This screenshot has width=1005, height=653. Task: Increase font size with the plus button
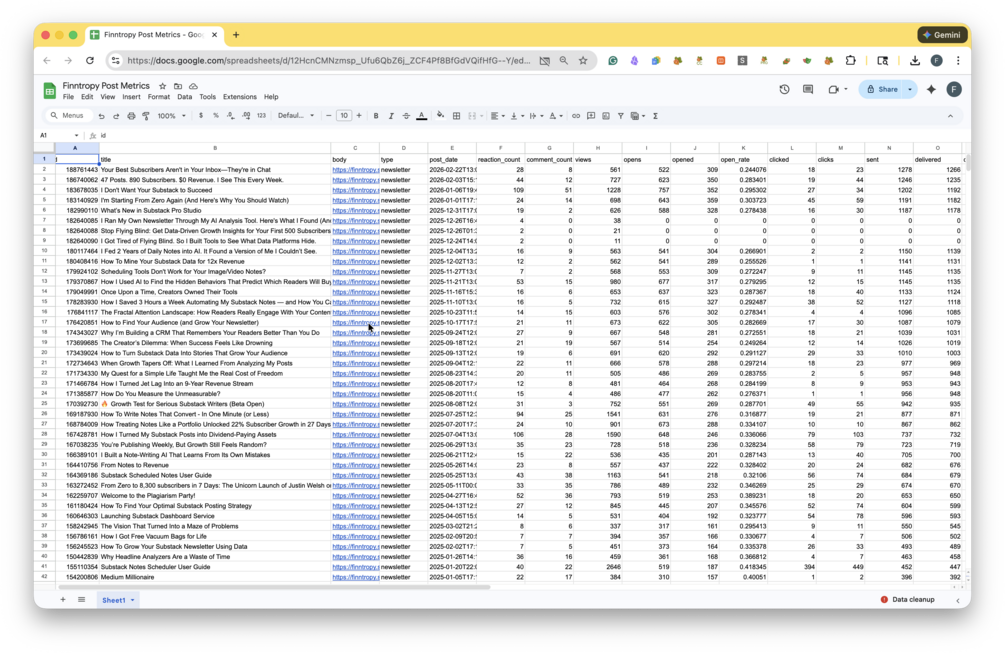coord(359,116)
